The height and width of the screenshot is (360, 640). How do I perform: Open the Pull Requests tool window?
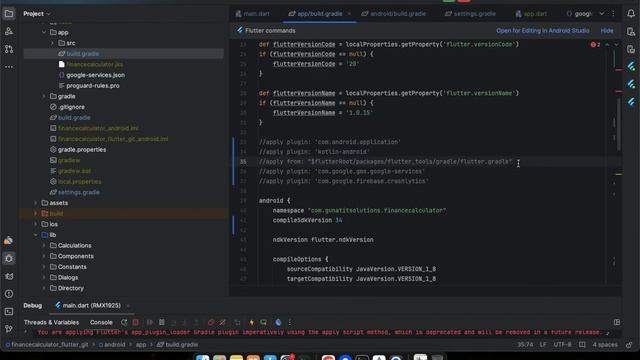point(9,49)
